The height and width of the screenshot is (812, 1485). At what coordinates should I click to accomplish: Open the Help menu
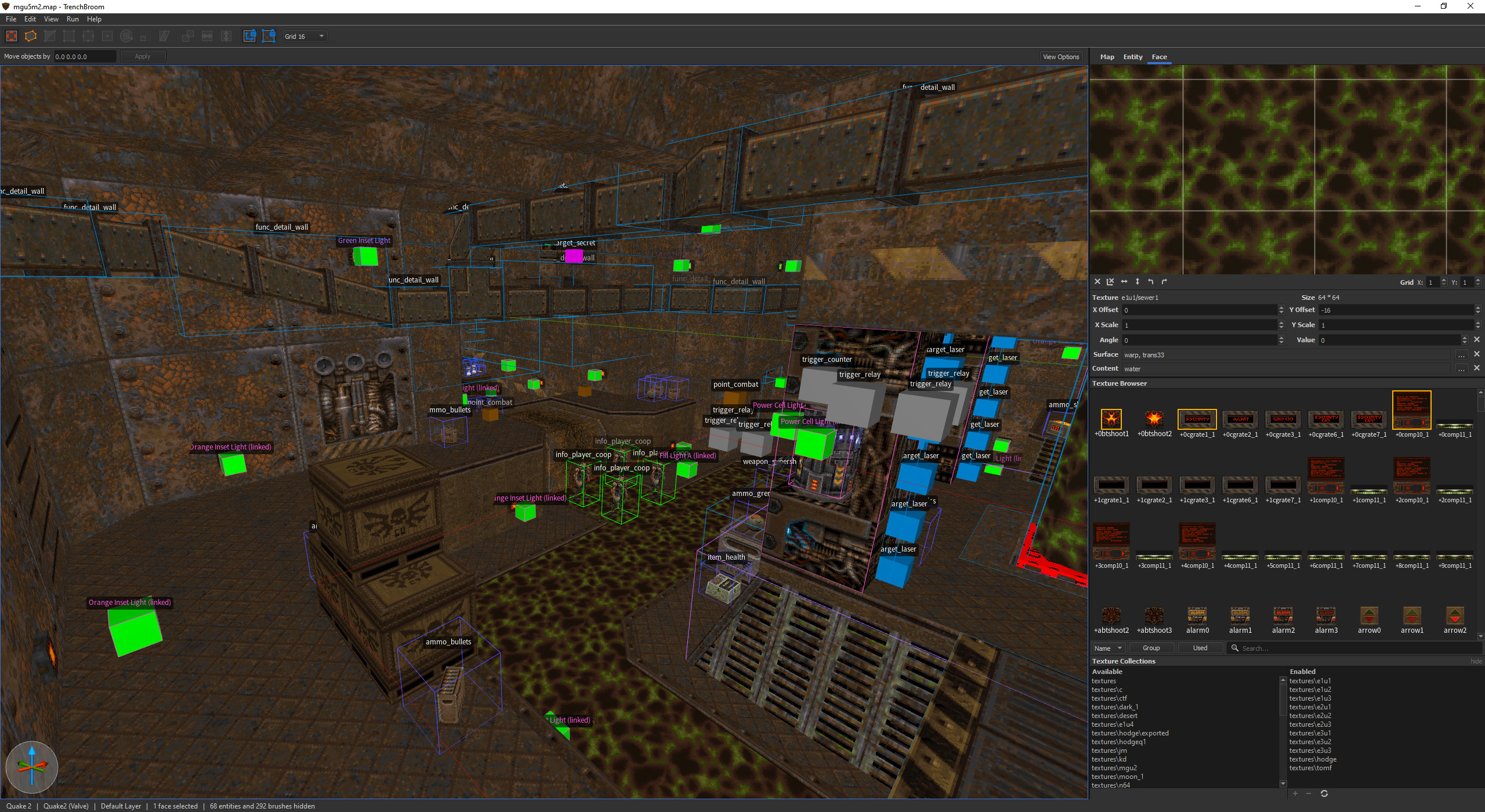[94, 19]
